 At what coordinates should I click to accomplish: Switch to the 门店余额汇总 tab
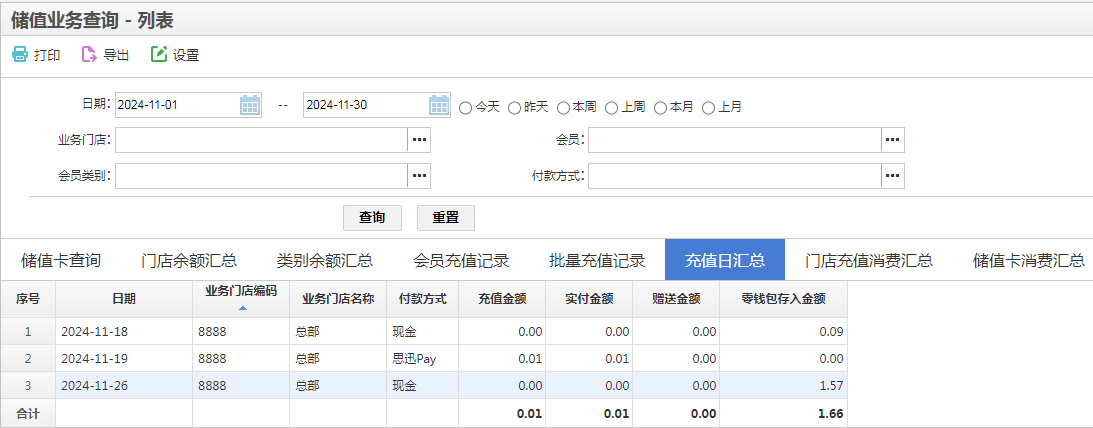coord(188,261)
